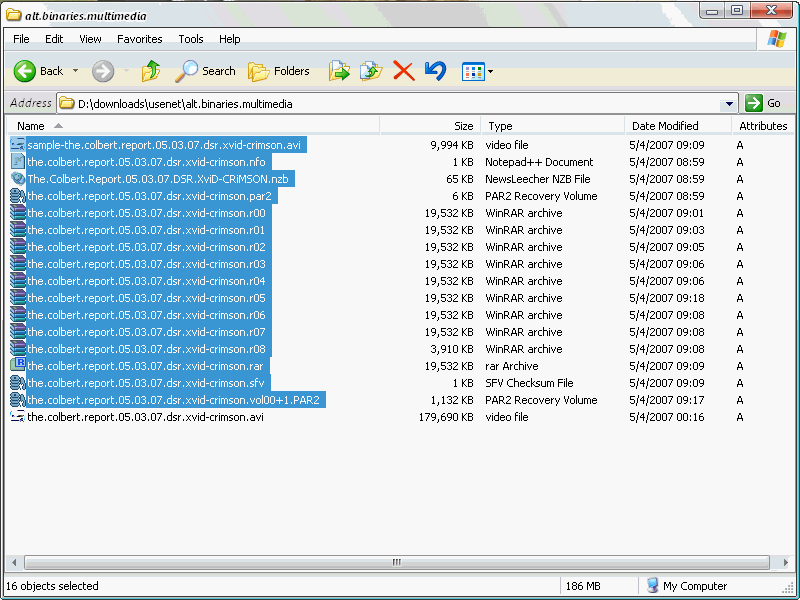Screen dimensions: 800x600
Task: Open the Views icon button
Action: click(473, 71)
